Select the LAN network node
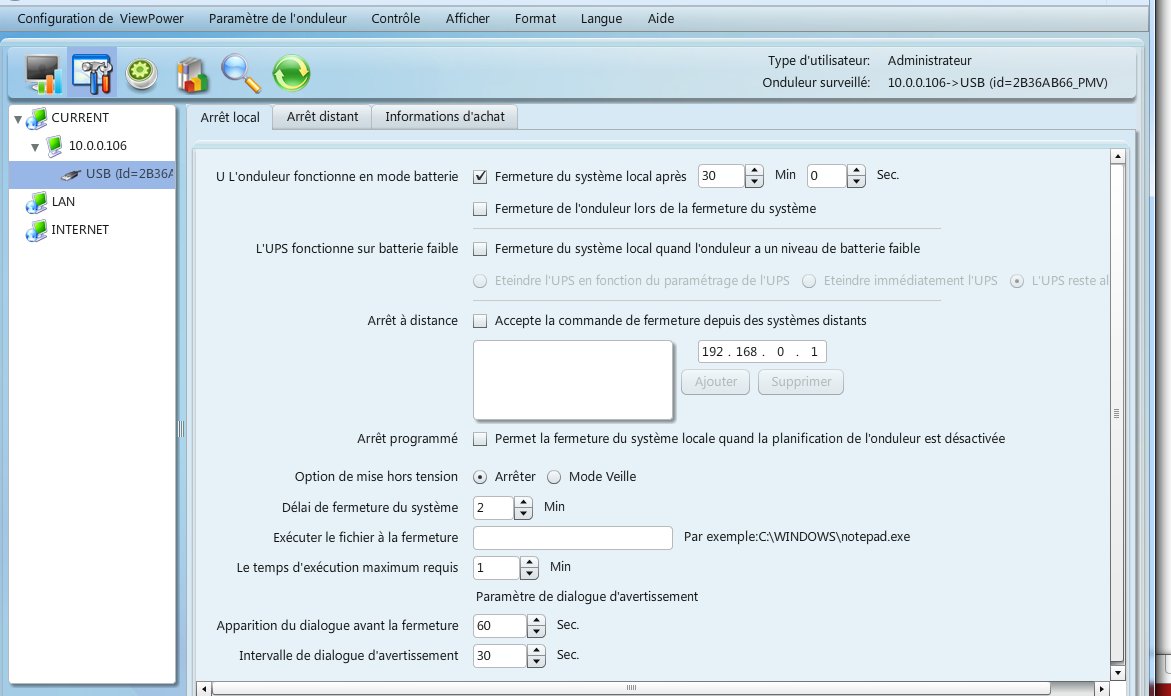The width and height of the screenshot is (1171, 696). click(63, 202)
